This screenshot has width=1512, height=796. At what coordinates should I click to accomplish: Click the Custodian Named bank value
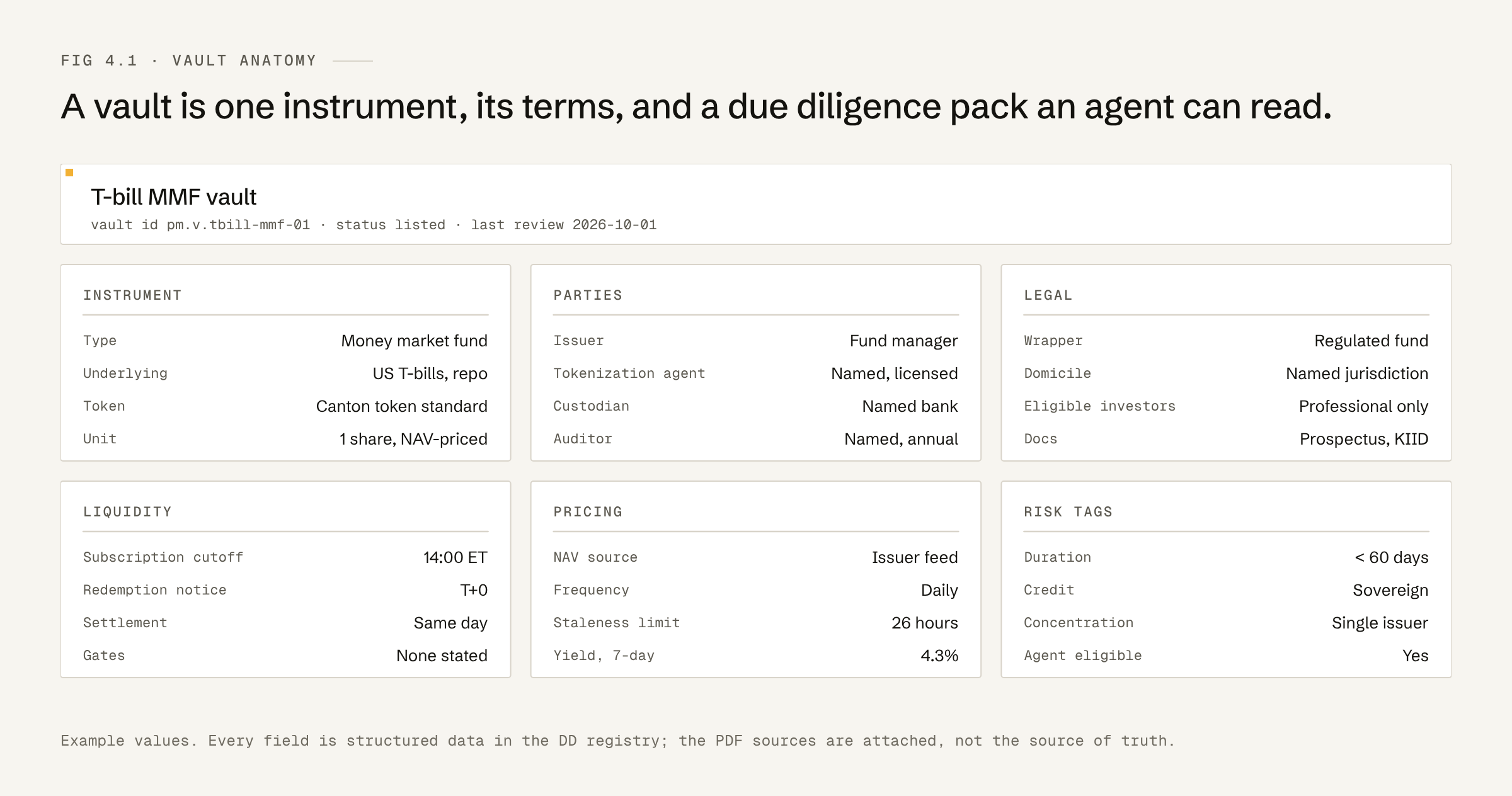(910, 406)
